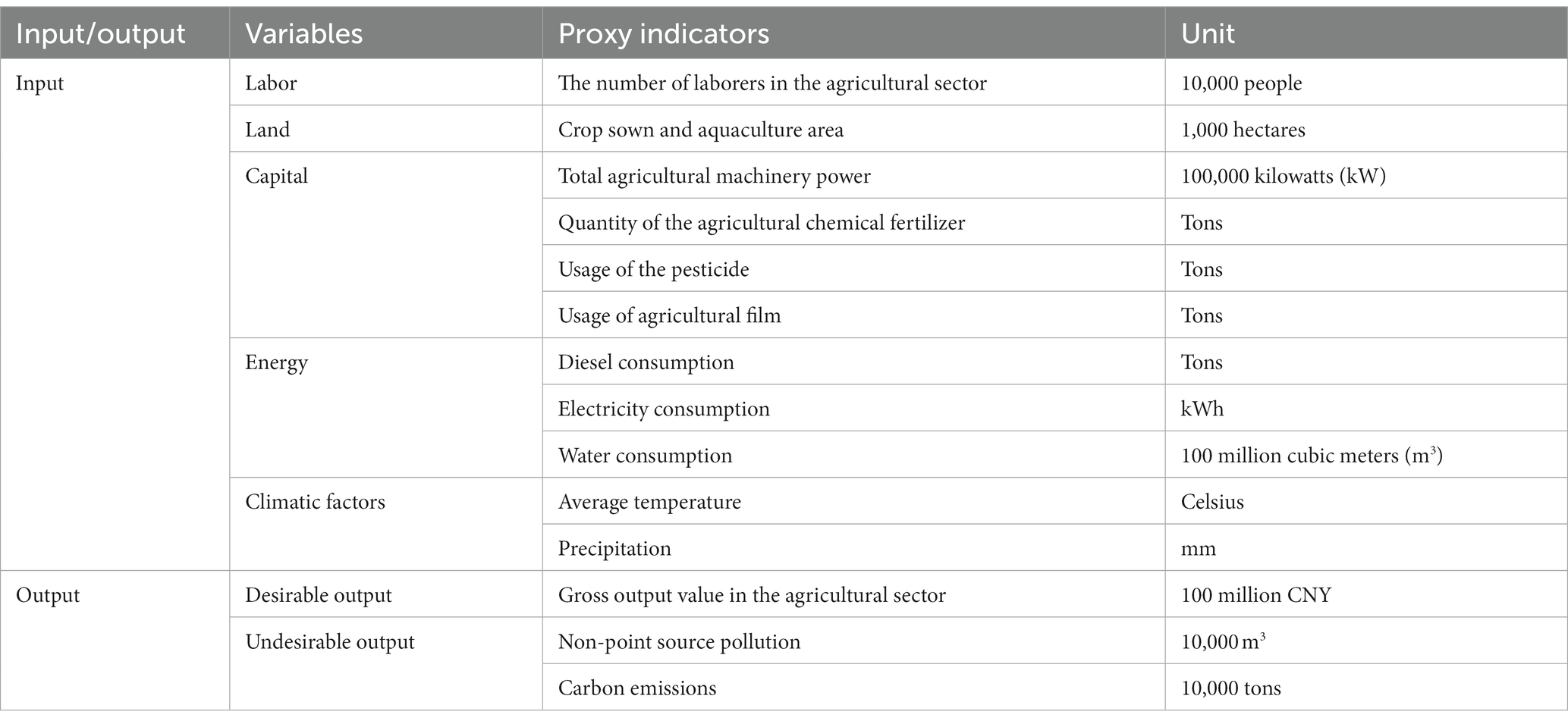
Task: Select the Desirable output cell
Action: tap(386, 594)
